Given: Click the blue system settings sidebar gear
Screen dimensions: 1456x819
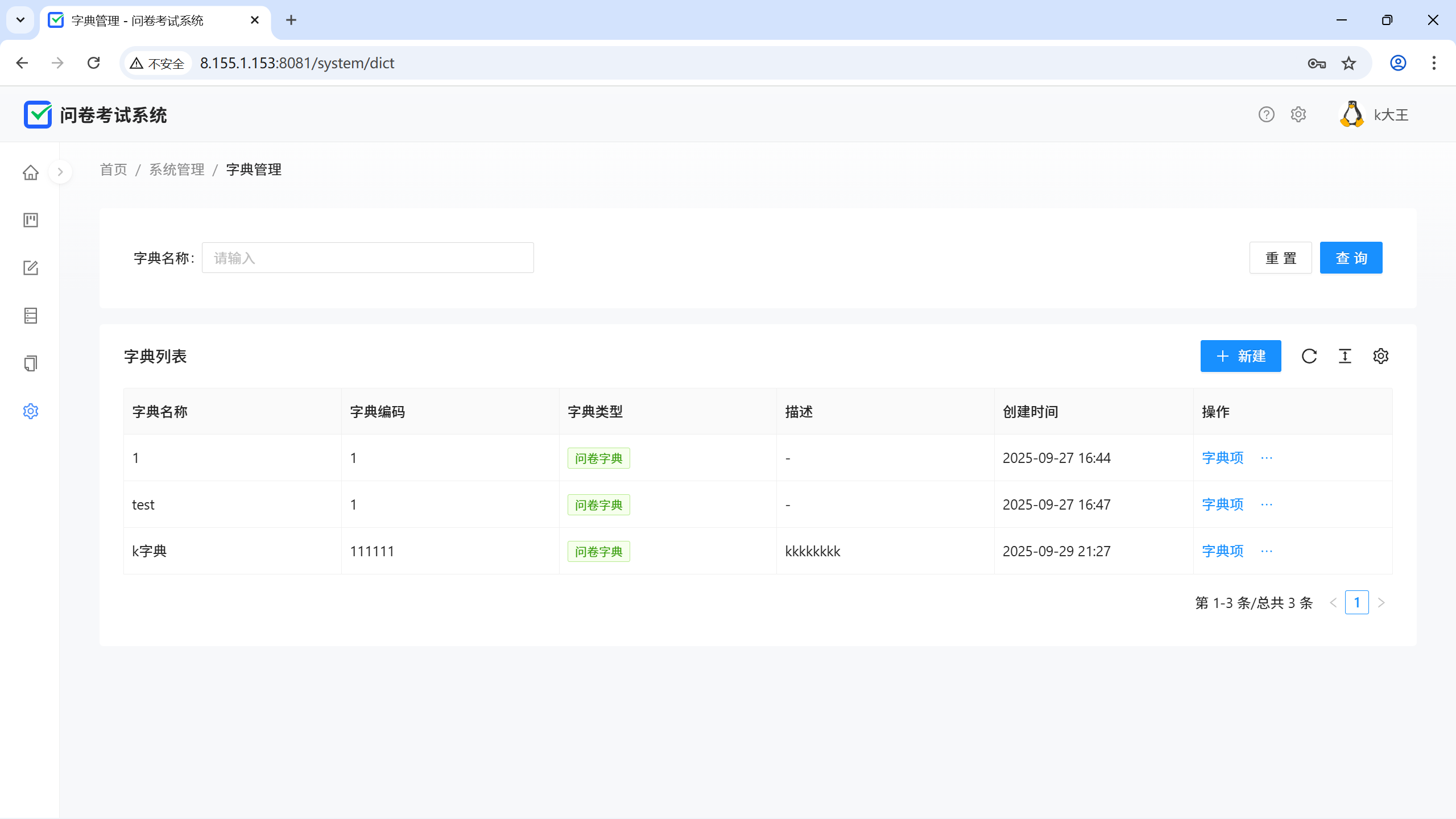Looking at the screenshot, I should point(31,411).
